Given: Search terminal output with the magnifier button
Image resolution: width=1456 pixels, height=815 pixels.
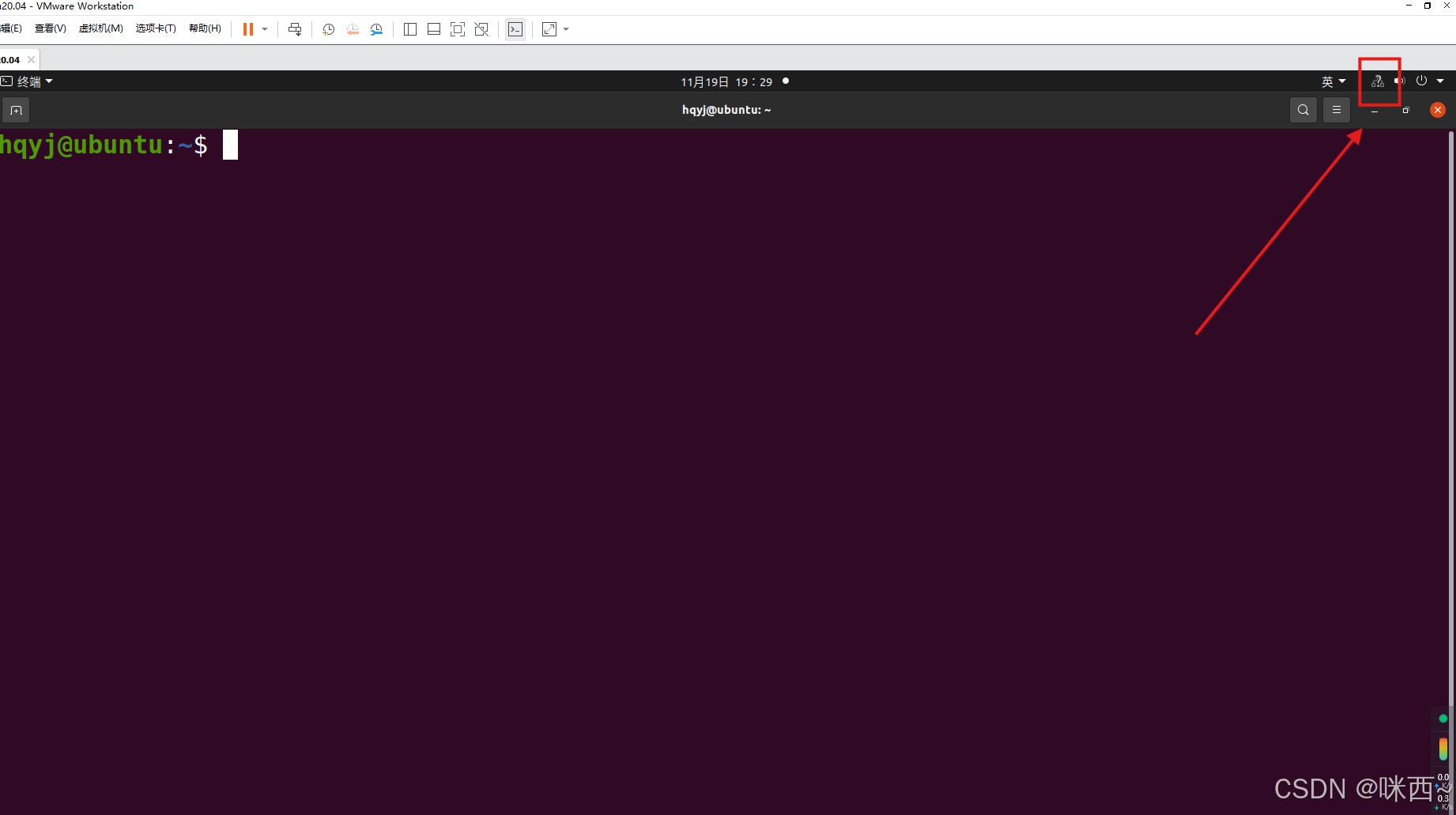Looking at the screenshot, I should (1303, 110).
